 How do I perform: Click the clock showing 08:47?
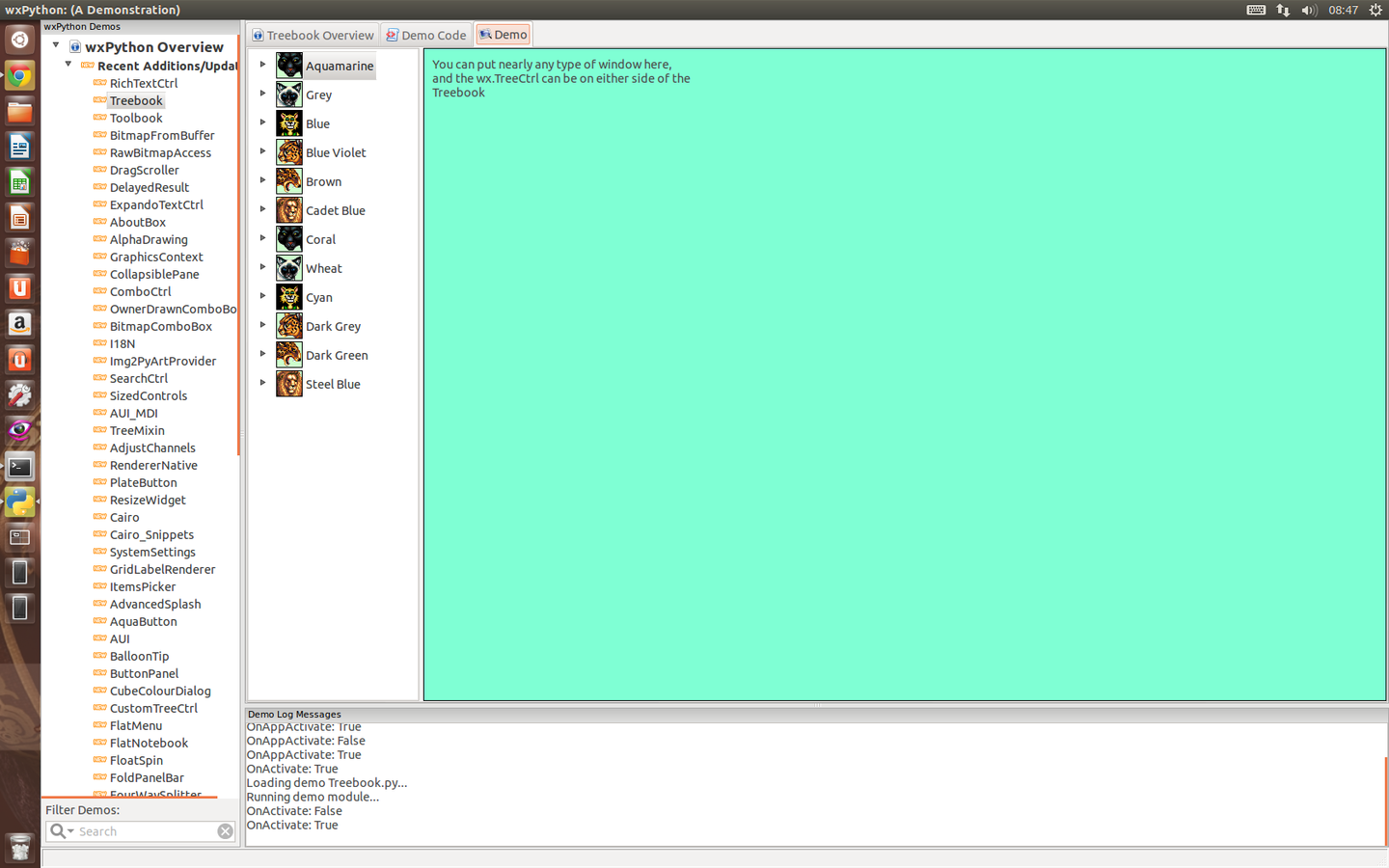click(1343, 10)
